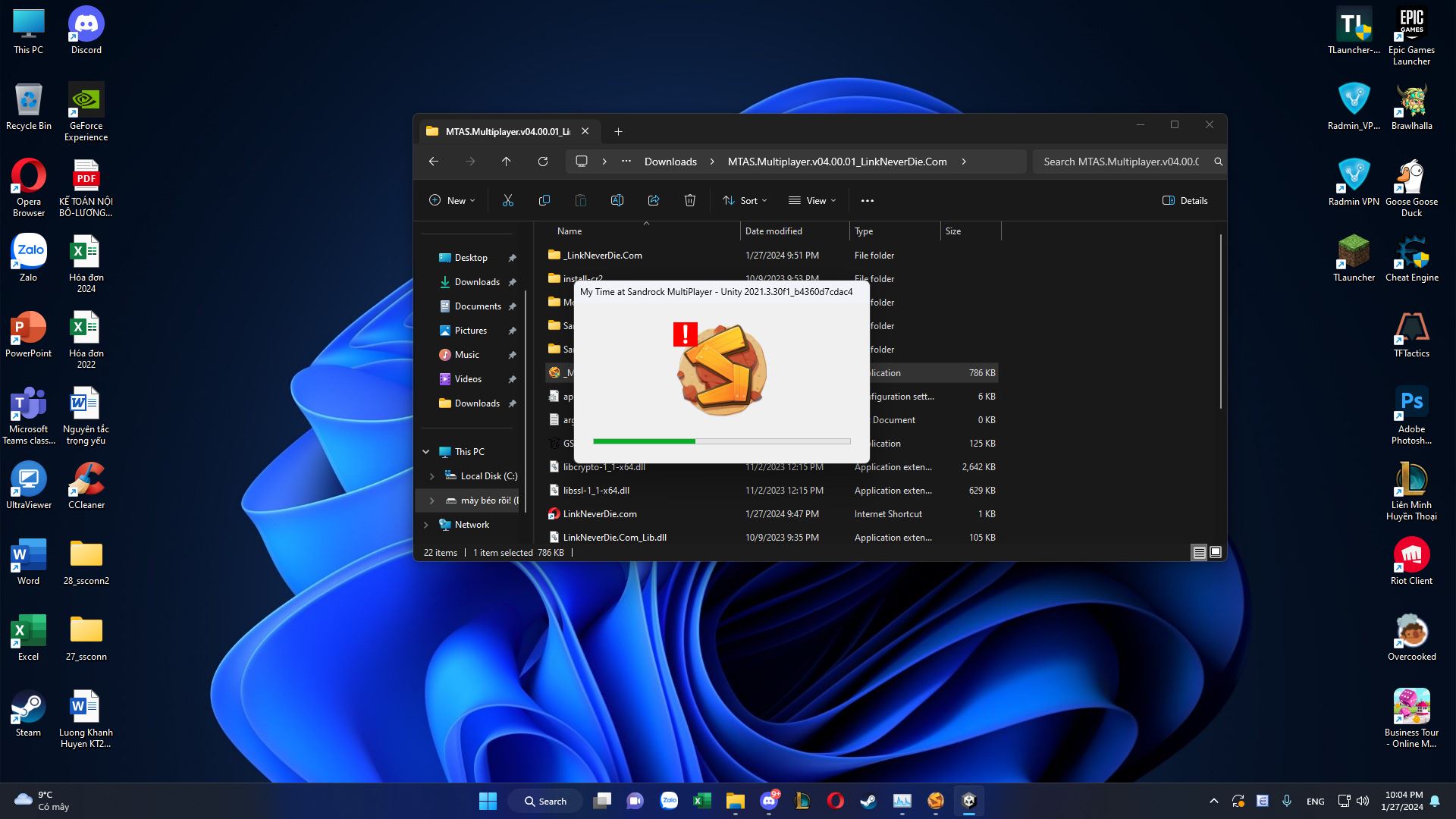Click the CCleaner icon on desktop
The image size is (1456, 819).
tap(85, 480)
